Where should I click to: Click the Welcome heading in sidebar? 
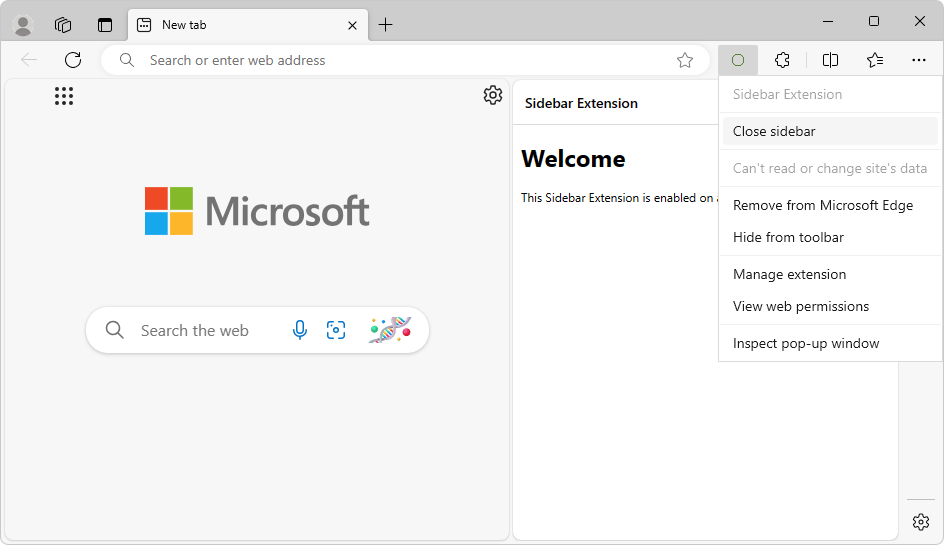pos(573,159)
